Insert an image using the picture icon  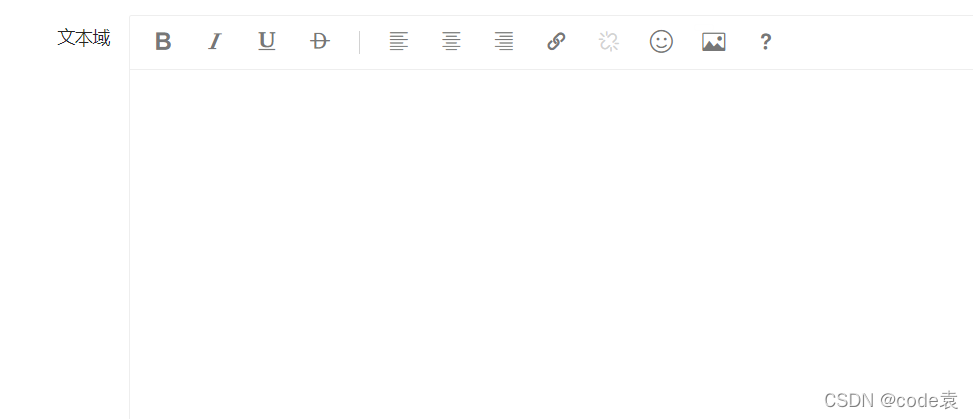(714, 42)
